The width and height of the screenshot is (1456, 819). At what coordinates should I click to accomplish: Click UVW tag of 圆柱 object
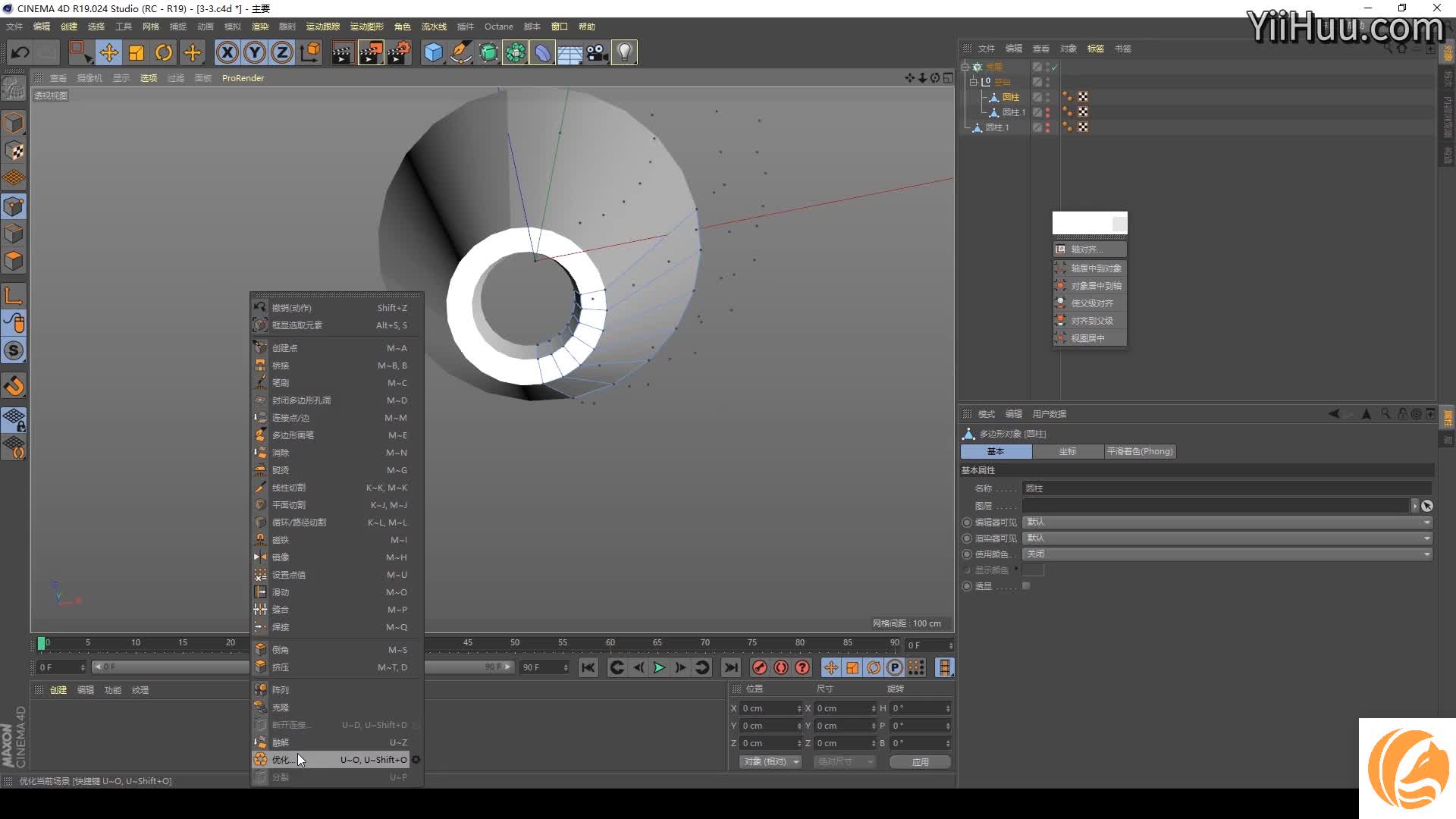coord(1083,97)
